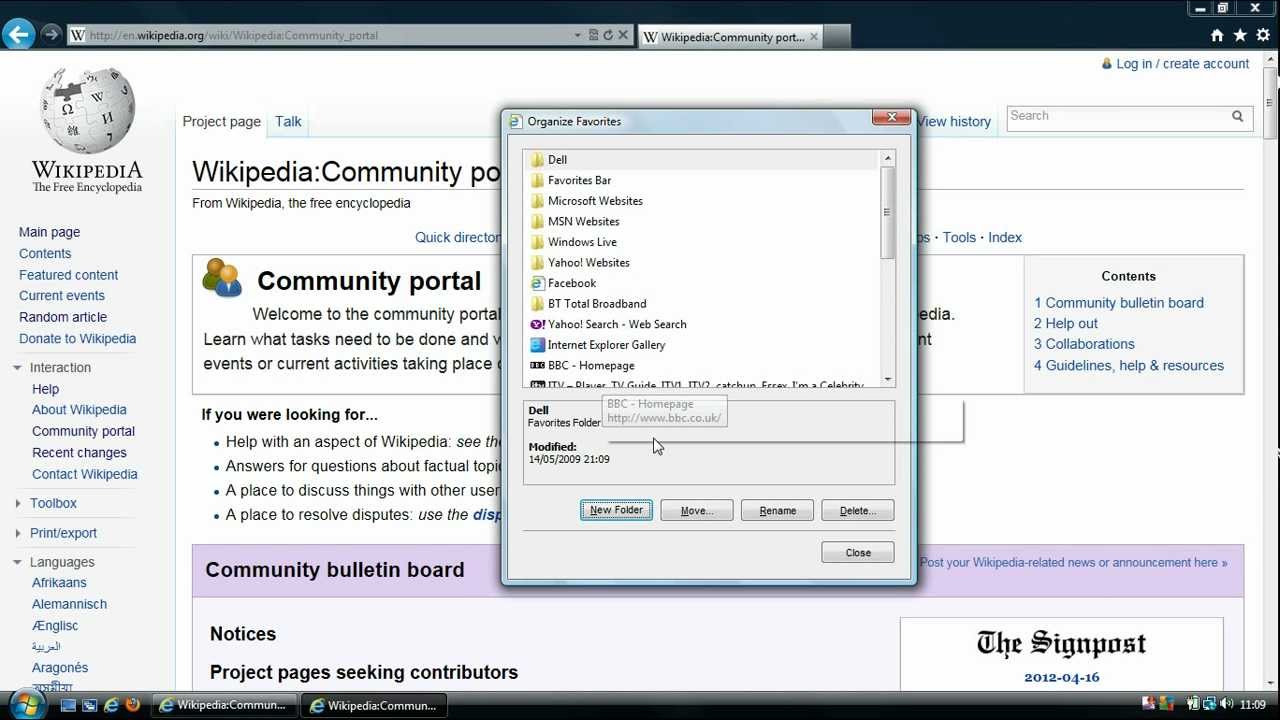The image size is (1280, 720).
Task: Click the favorites list scrollbar thumb
Action: coord(887,212)
